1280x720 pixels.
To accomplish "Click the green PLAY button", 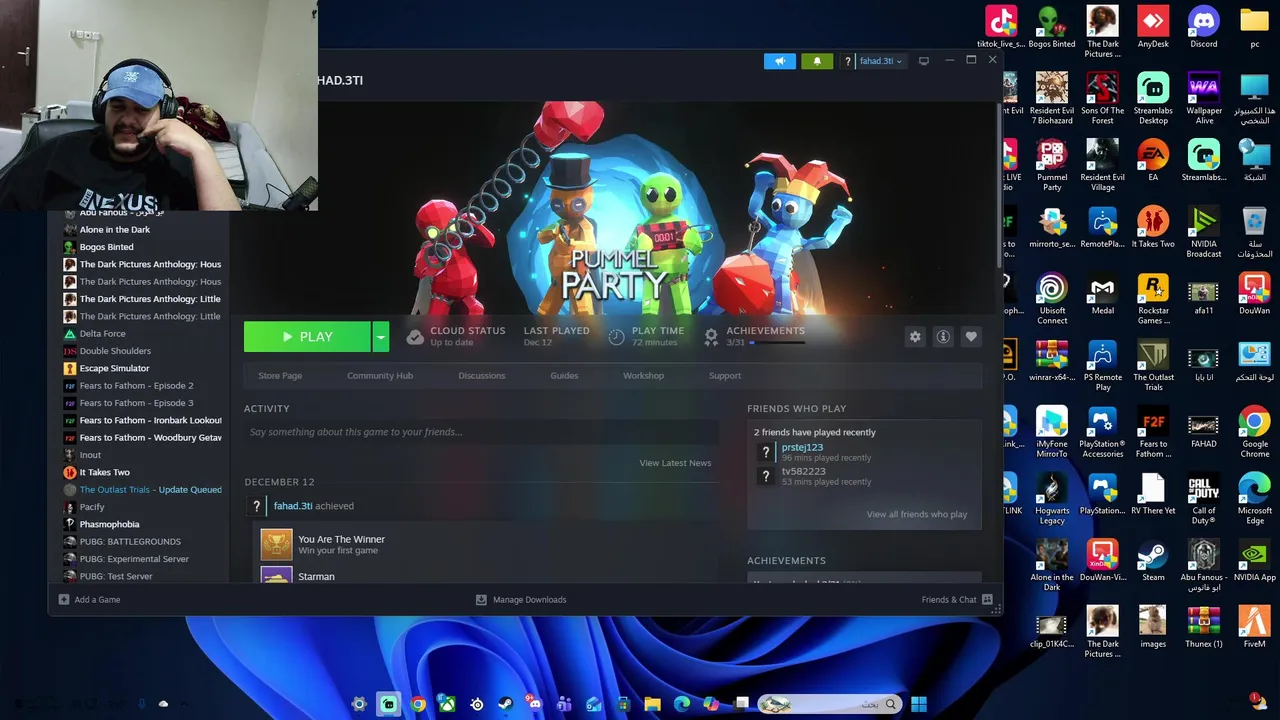I will 307,337.
